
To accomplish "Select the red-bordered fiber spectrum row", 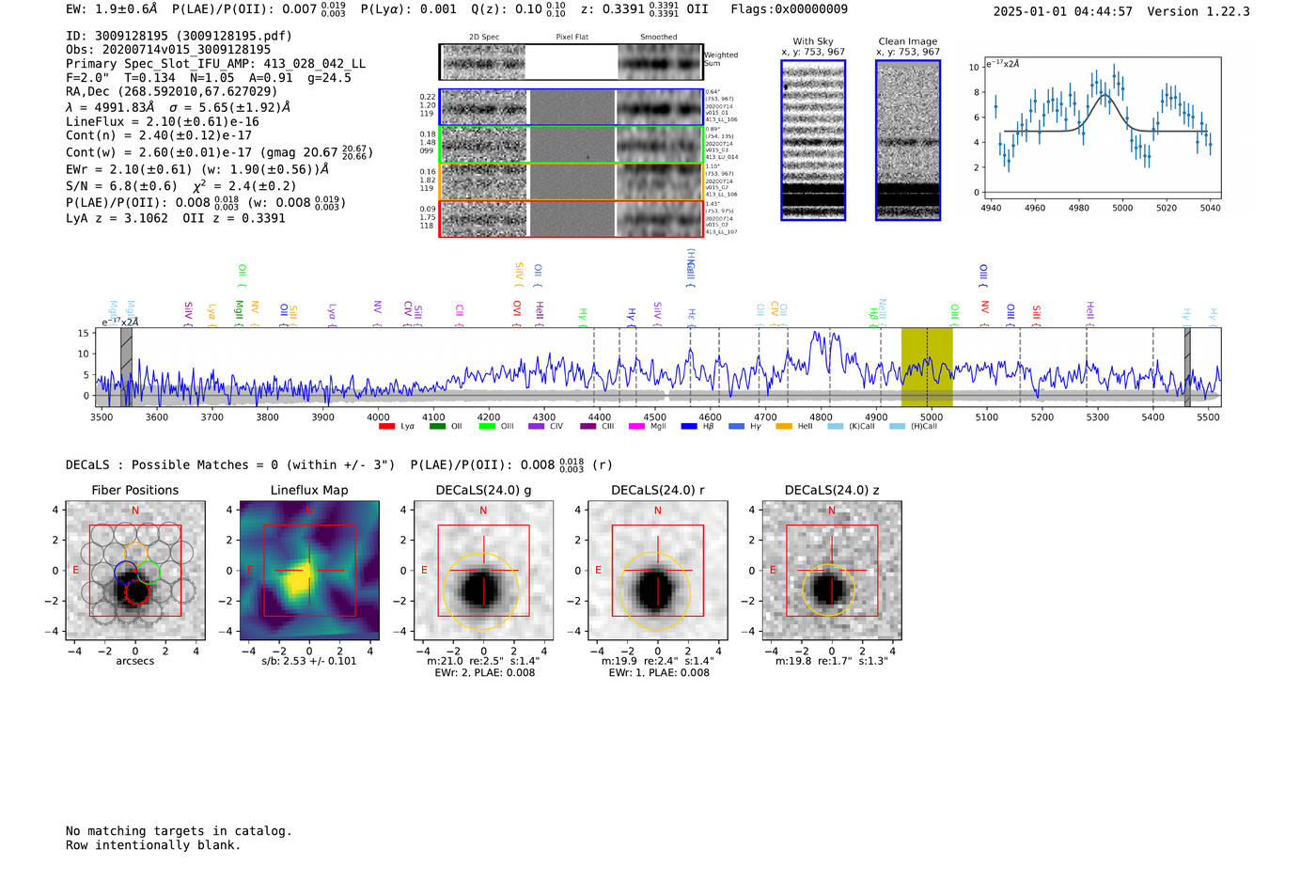I will (572, 218).
